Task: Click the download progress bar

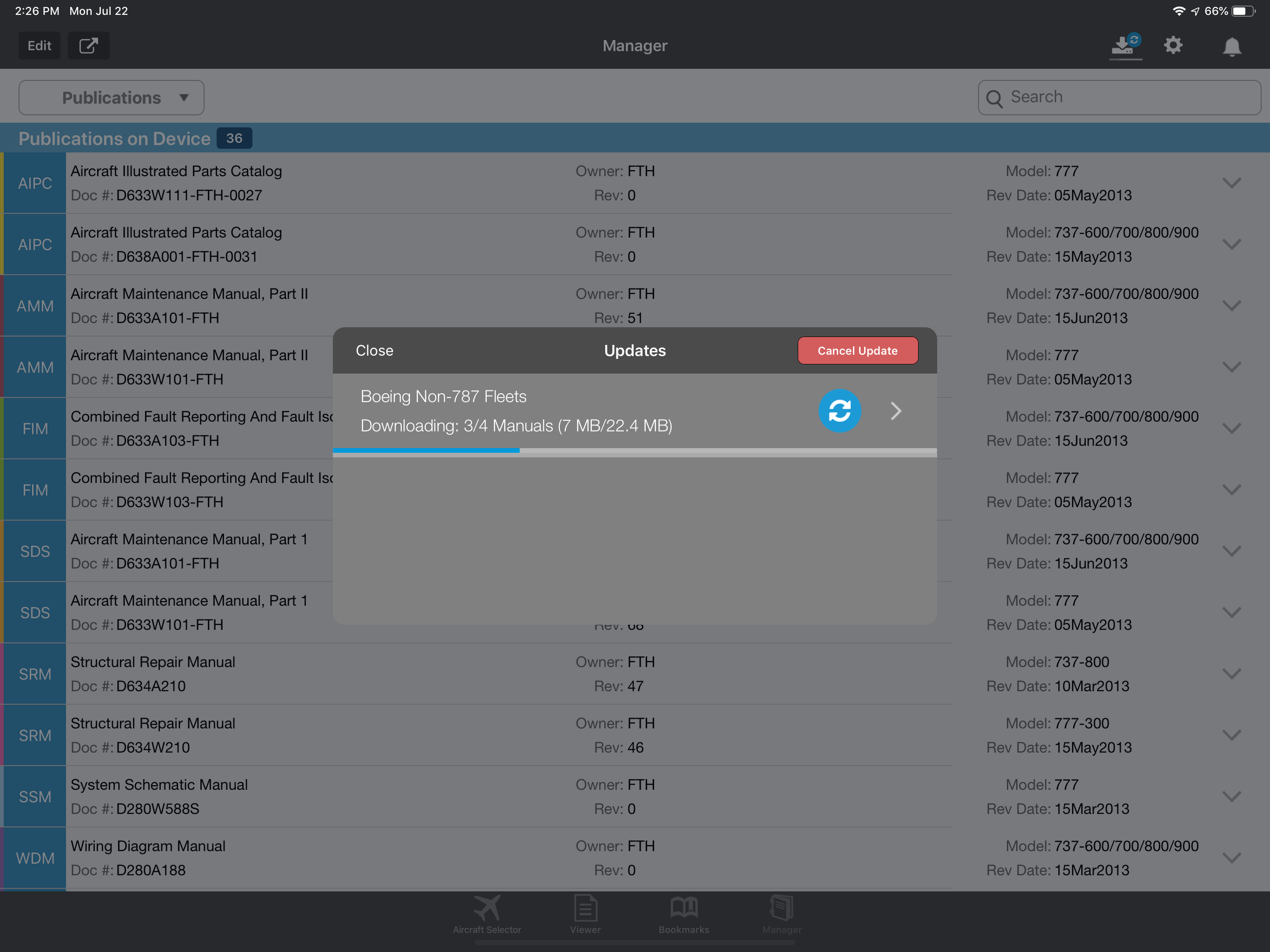Action: [x=635, y=451]
